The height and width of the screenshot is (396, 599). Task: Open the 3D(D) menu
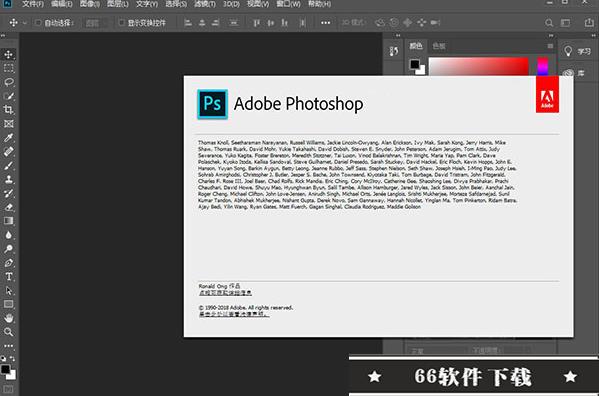231,4
